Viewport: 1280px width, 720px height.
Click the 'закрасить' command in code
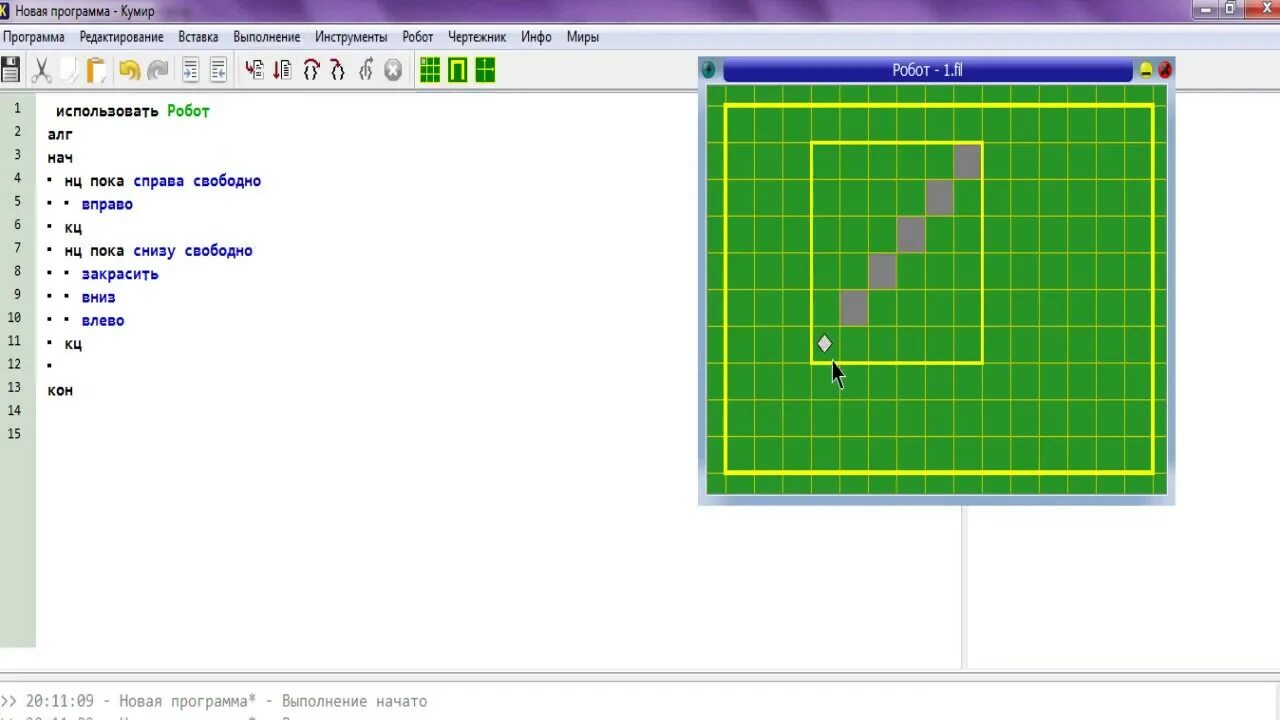(120, 274)
